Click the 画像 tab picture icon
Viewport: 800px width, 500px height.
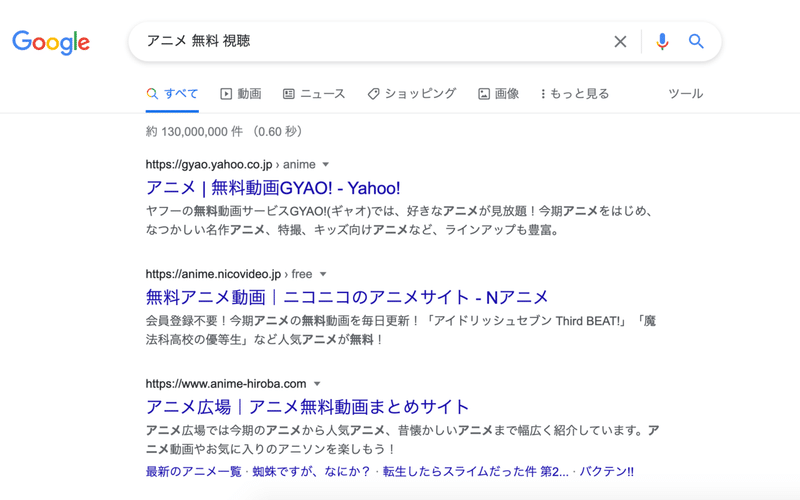484,94
